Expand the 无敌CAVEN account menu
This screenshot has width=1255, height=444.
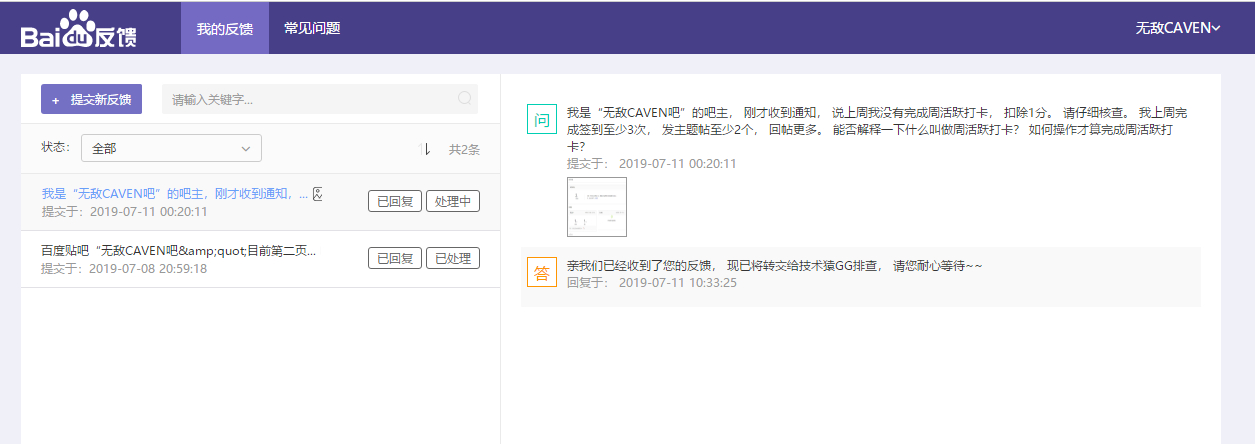click(x=1178, y=29)
